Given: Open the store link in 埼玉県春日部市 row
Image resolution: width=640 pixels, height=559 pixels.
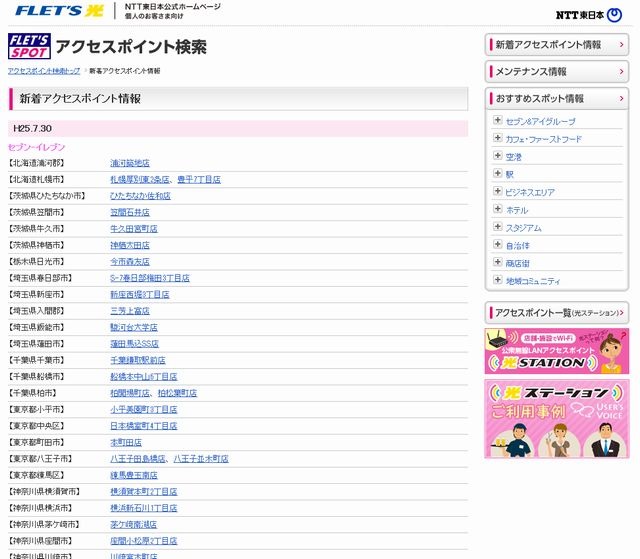Looking at the screenshot, I should point(150,278).
